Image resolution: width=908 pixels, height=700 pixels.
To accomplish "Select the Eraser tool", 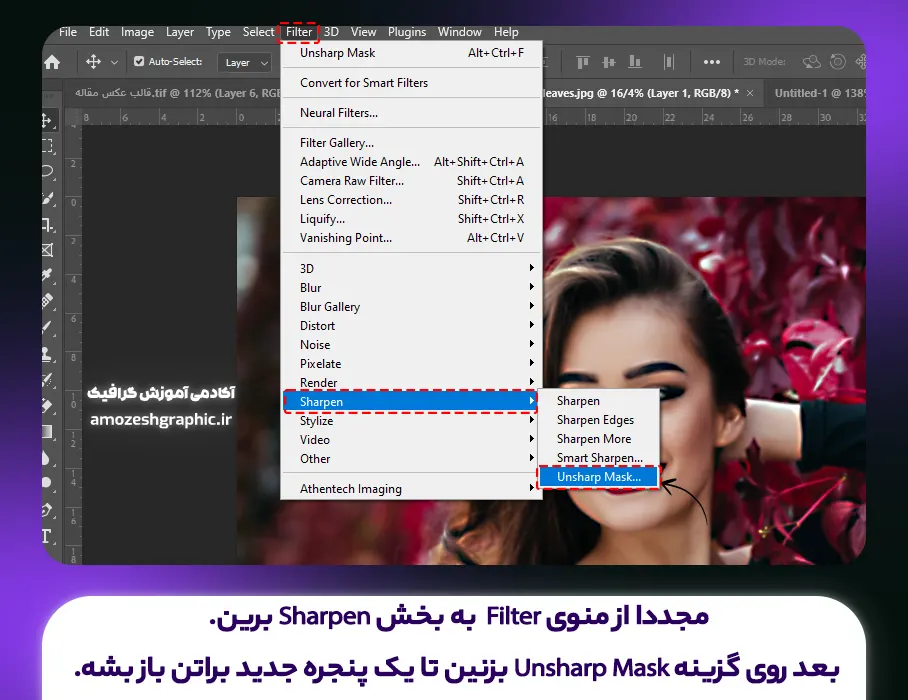I will point(48,406).
